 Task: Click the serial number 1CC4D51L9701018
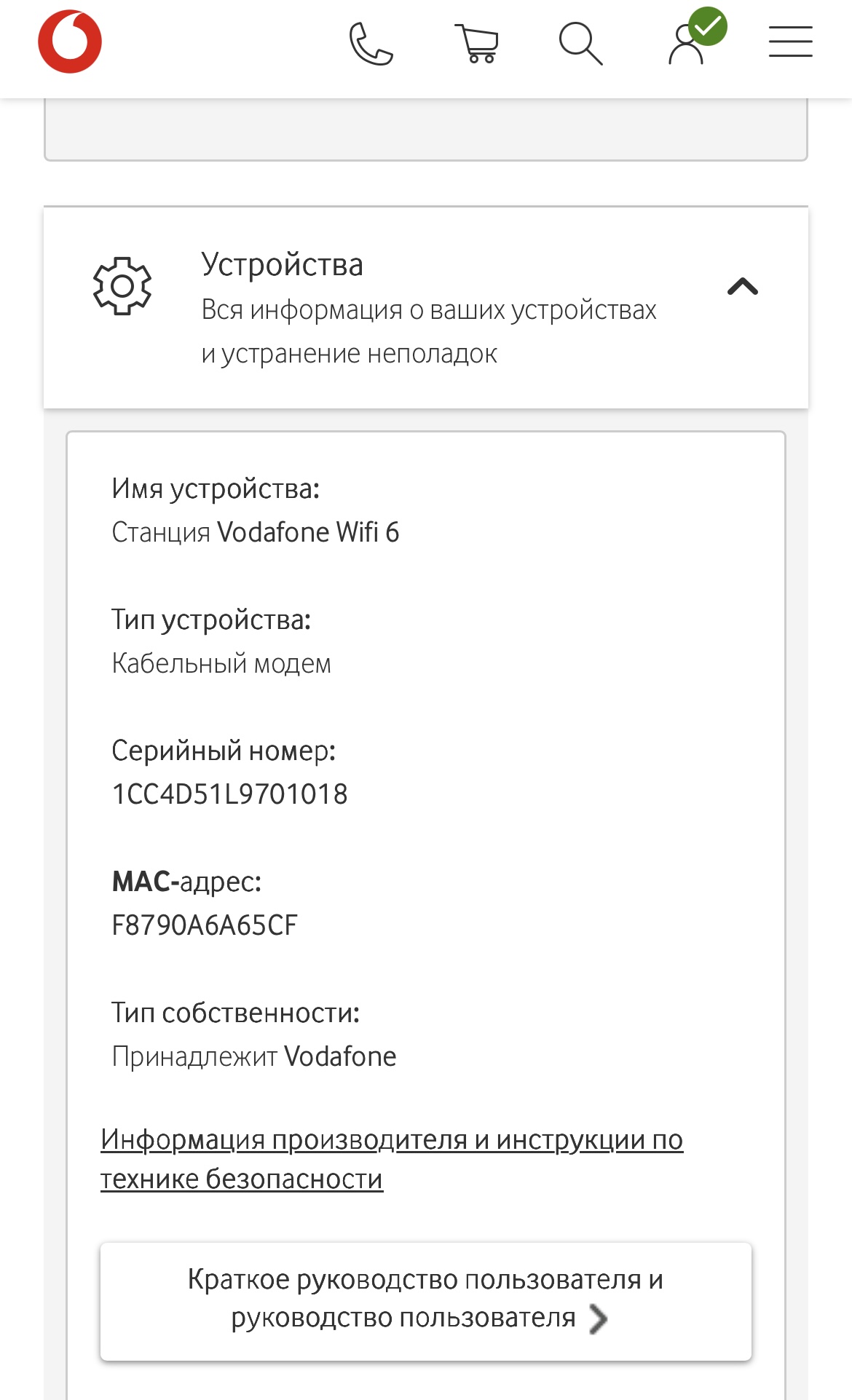(x=229, y=794)
